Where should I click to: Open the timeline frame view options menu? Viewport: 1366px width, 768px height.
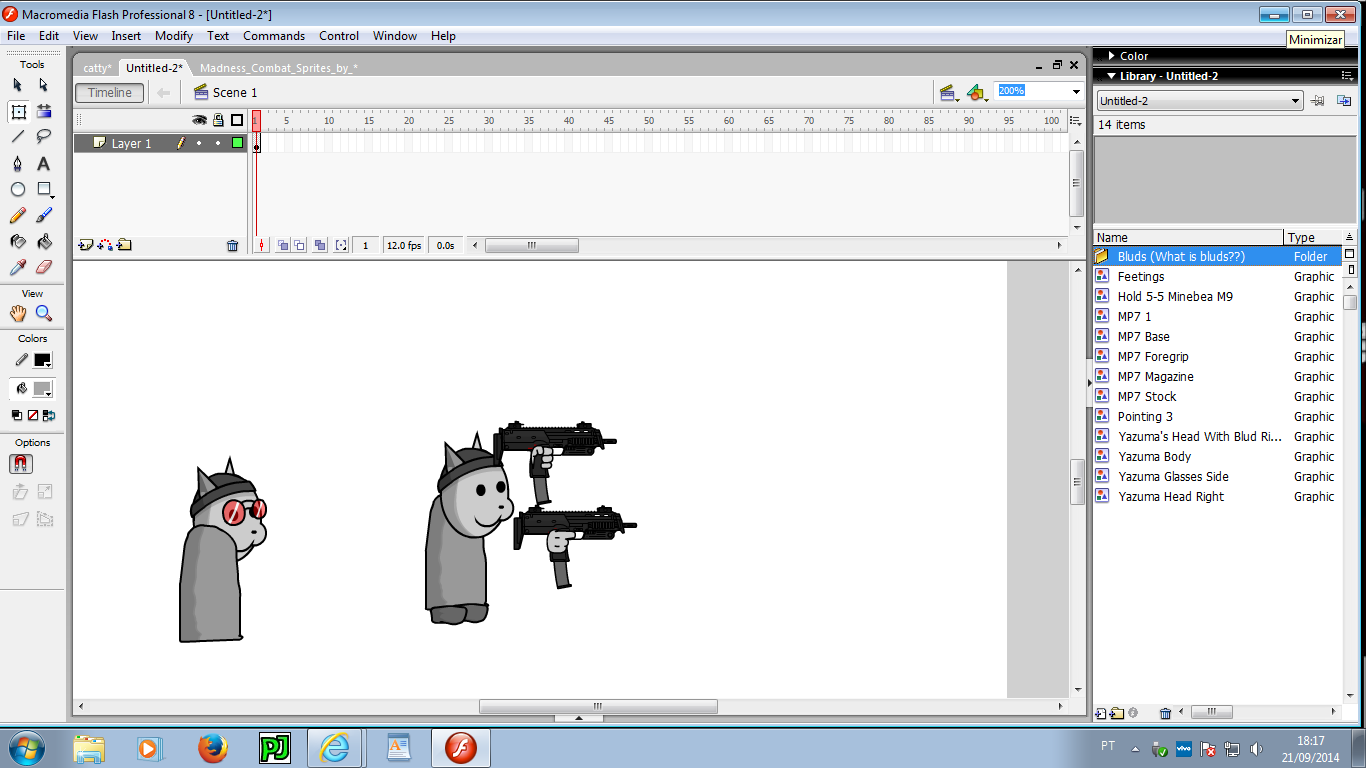click(x=1075, y=120)
